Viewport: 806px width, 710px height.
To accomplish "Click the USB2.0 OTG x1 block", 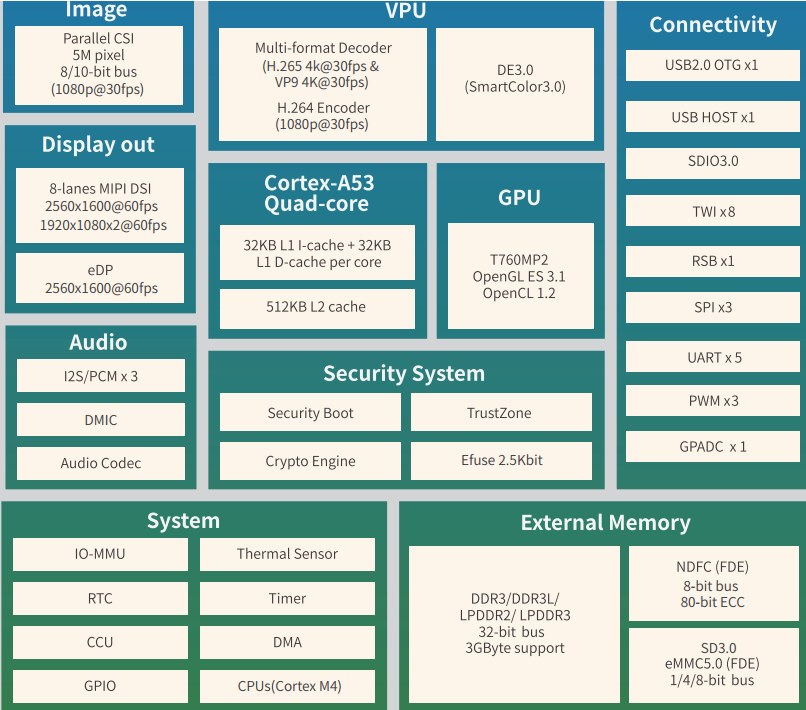I will pyautogui.click(x=712, y=65).
